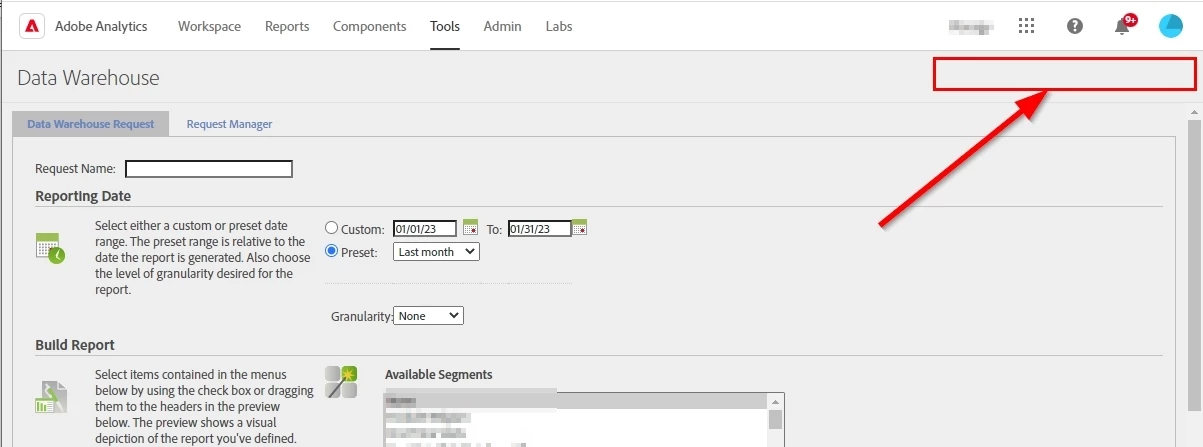Open the Preset Last month dropdown
1203x447 pixels.
point(436,252)
